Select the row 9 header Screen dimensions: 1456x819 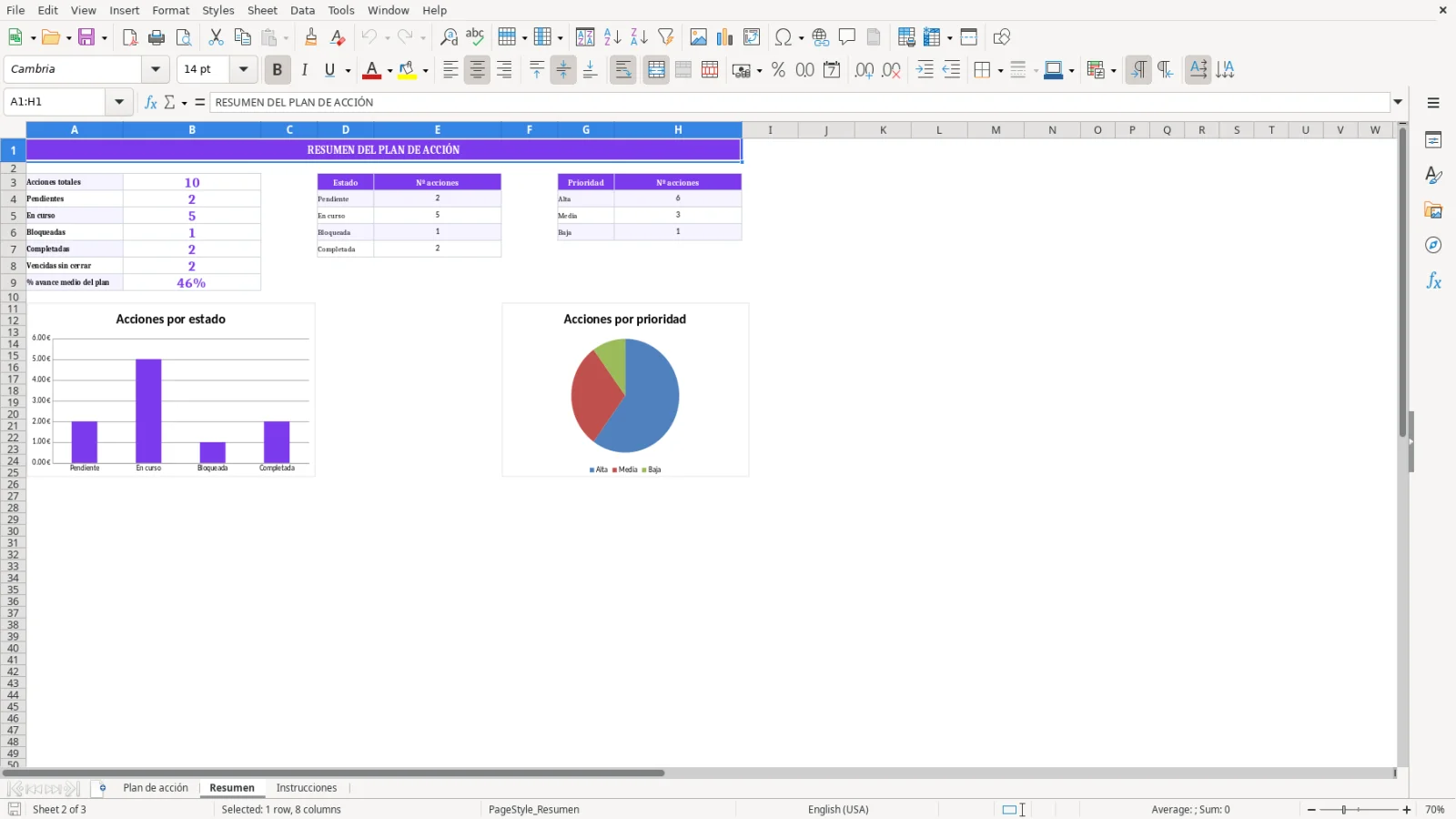click(x=13, y=283)
